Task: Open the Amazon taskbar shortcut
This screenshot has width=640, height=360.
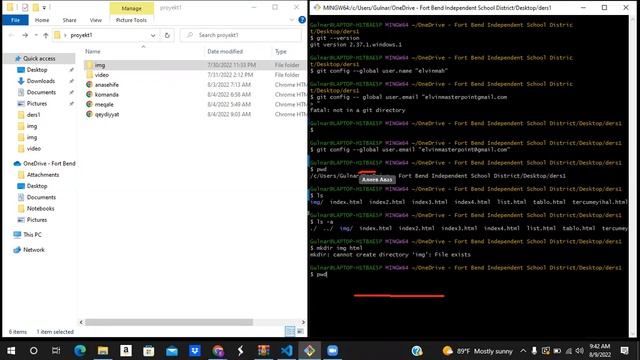Action: [x=126, y=351]
